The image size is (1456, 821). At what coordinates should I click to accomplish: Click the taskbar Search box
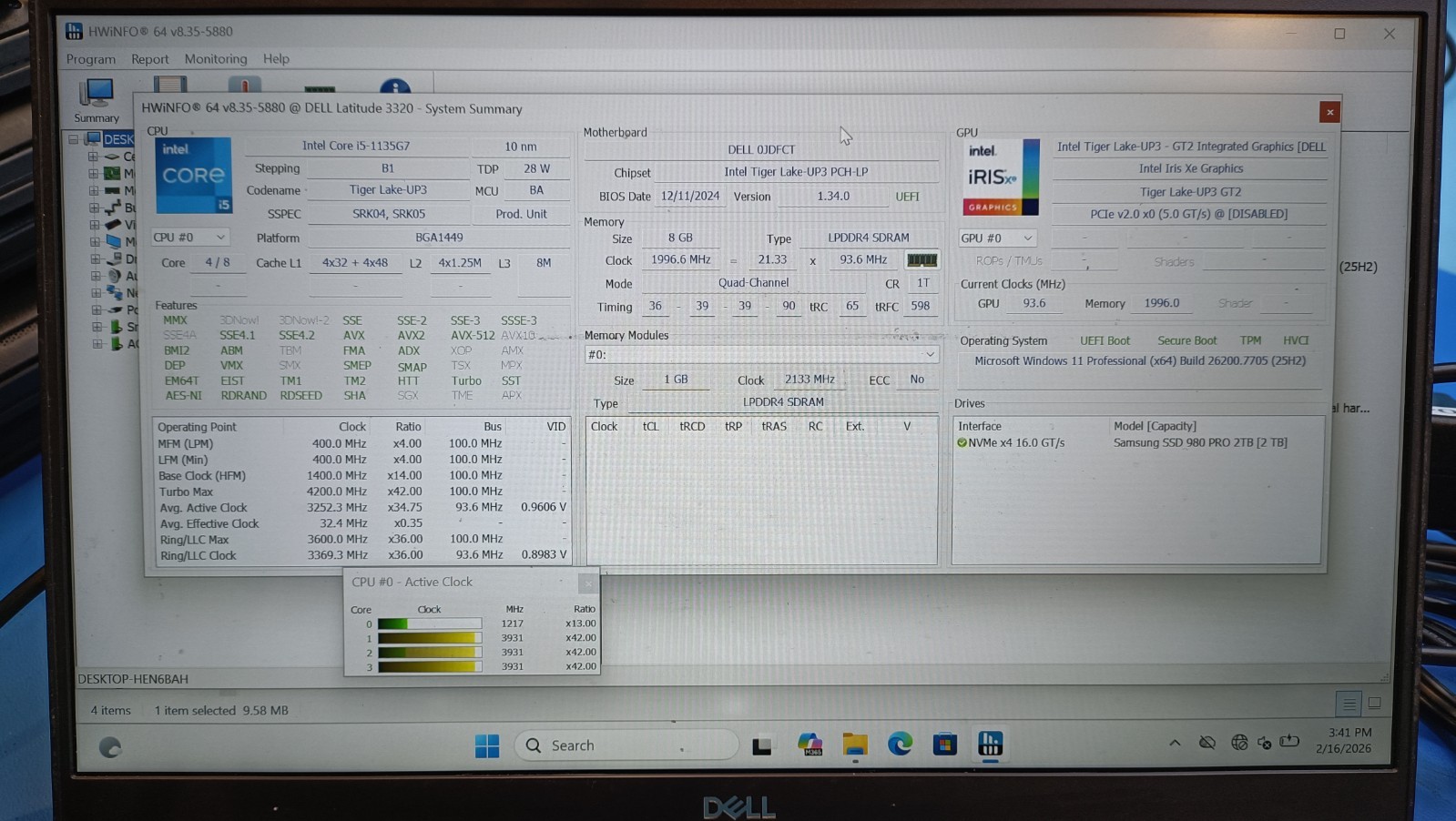(626, 745)
